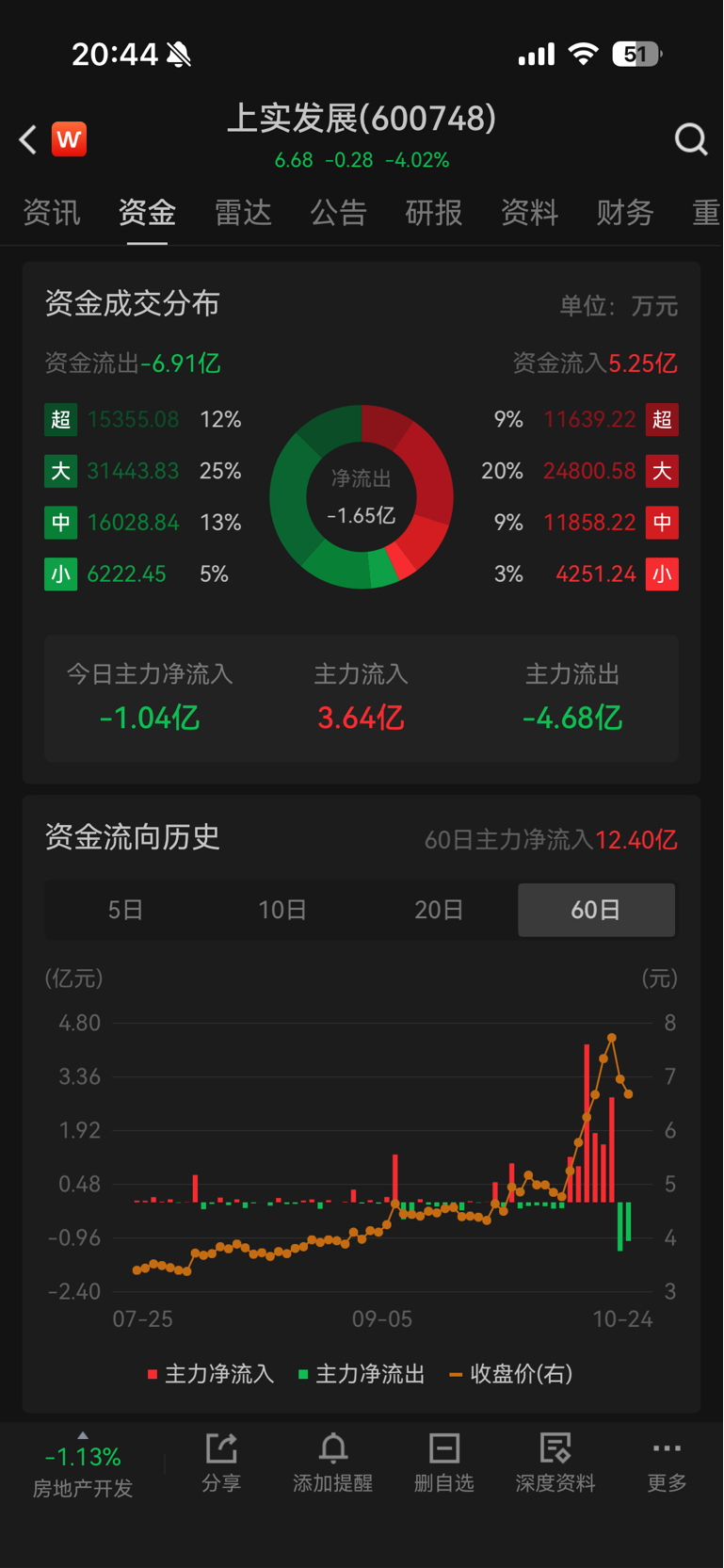Tap the green 超 outflow badge
724x1568 pixels.
coord(60,419)
